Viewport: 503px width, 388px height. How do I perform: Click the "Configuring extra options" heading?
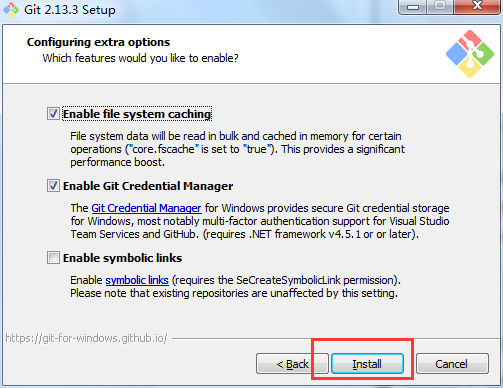[98, 42]
